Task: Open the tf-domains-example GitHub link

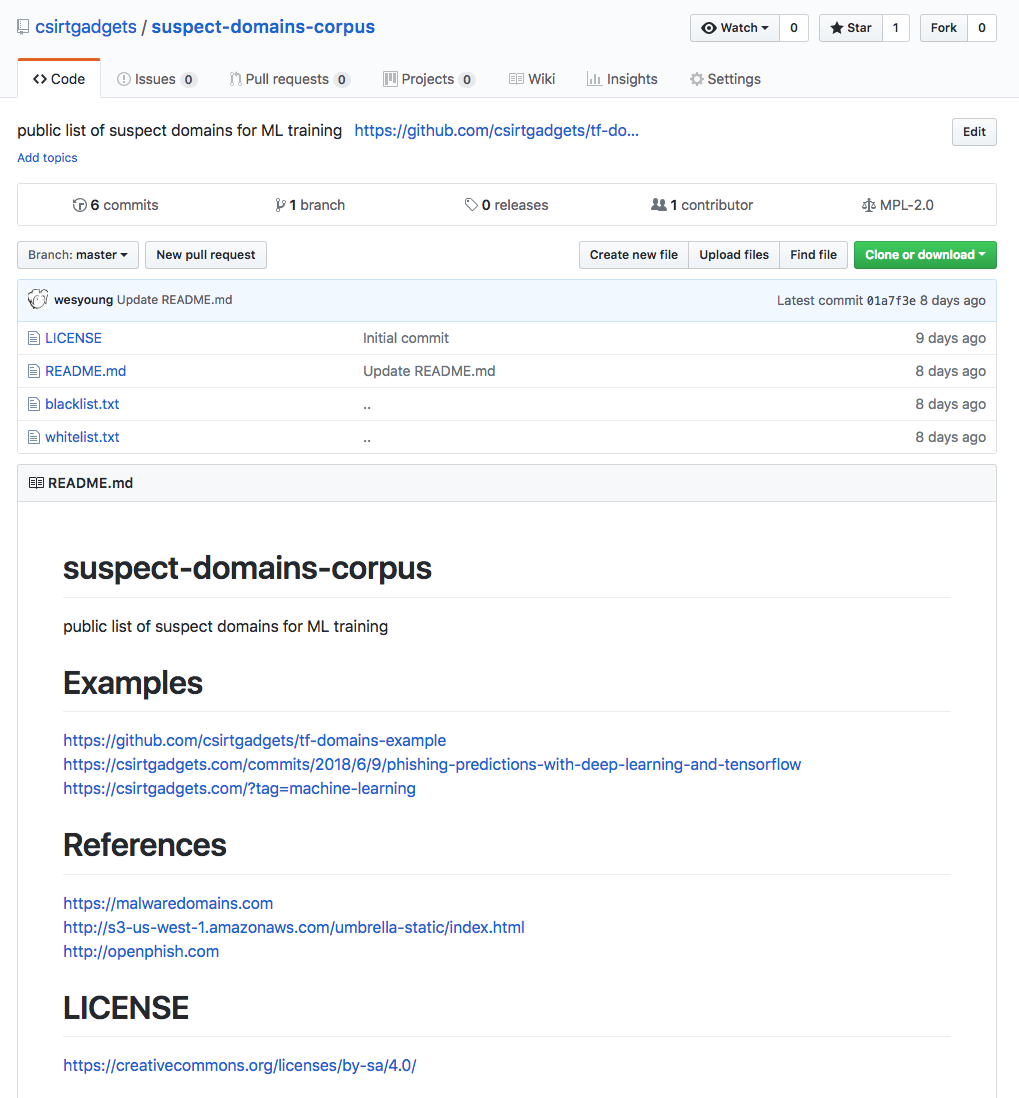Action: click(x=254, y=740)
